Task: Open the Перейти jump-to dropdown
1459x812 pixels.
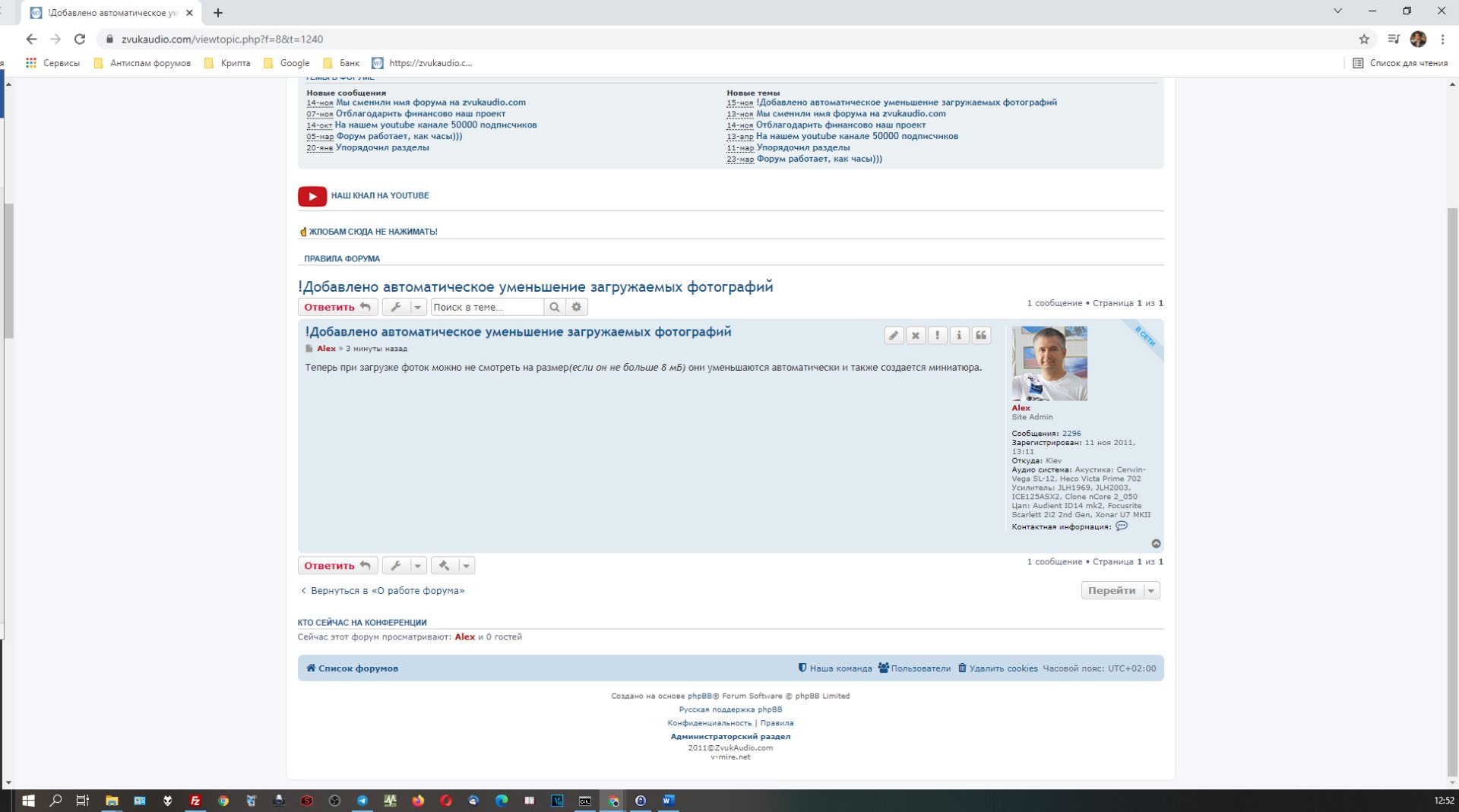Action: (1120, 591)
